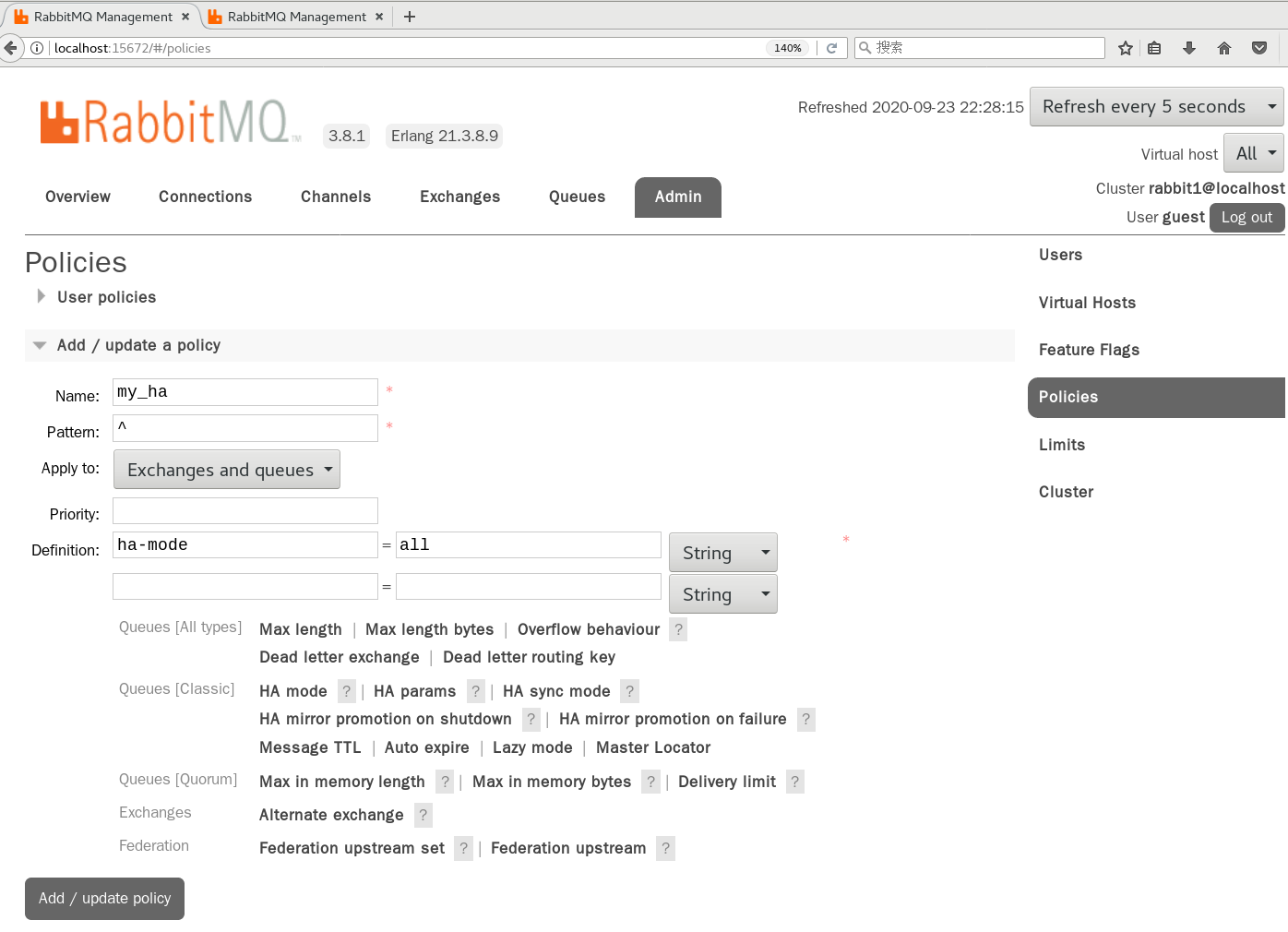Show help for HA mirror promotion on shutdown
1288x932 pixels.
point(531,719)
